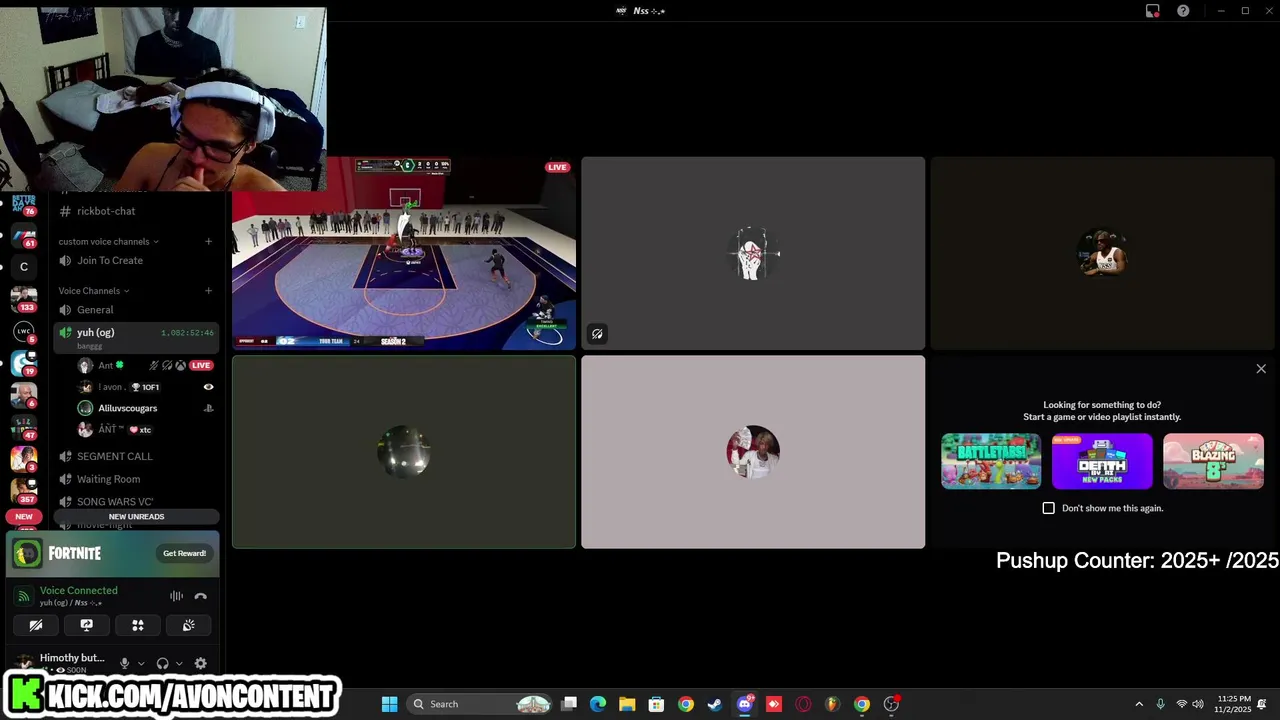
Task: Jump to NEW UNREADS in channel list
Action: (x=136, y=516)
